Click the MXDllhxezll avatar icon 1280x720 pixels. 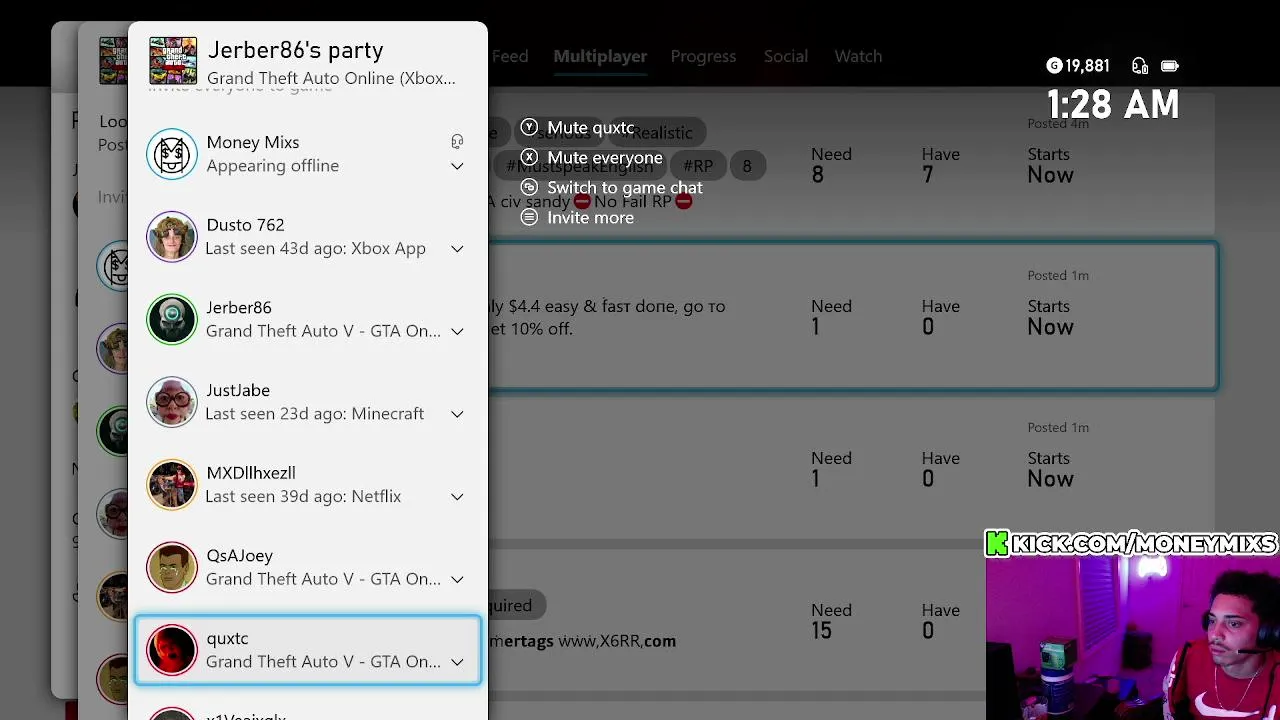point(172,485)
